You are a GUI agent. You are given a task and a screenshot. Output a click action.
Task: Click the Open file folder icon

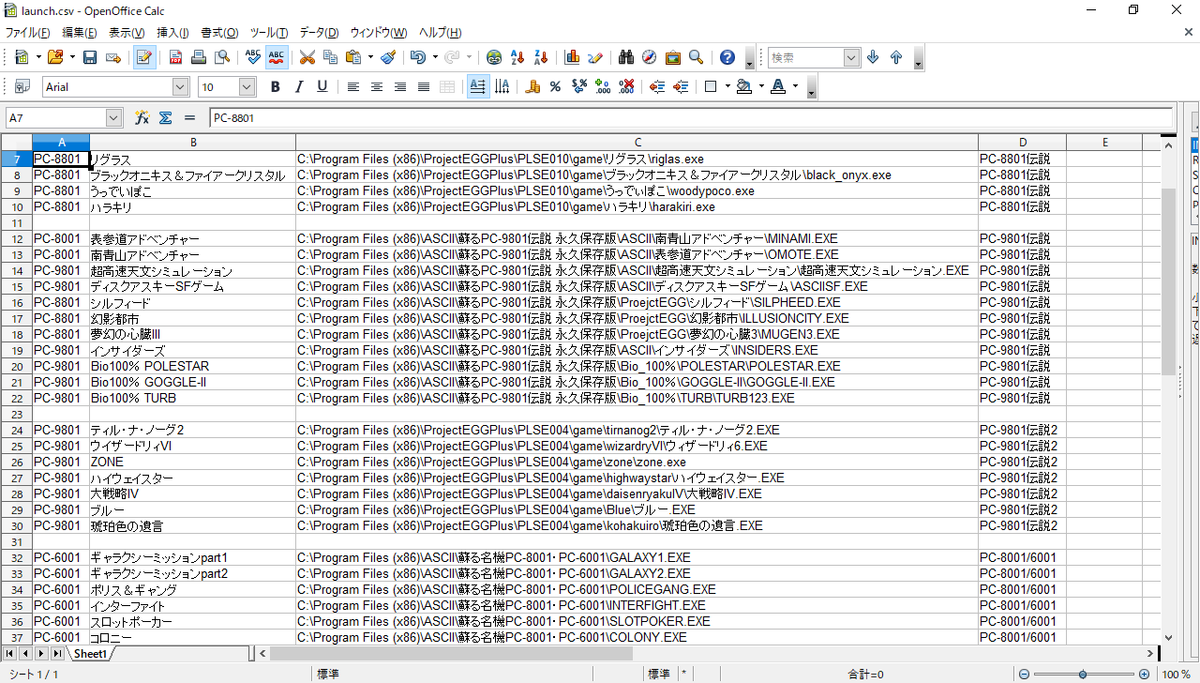click(54, 58)
